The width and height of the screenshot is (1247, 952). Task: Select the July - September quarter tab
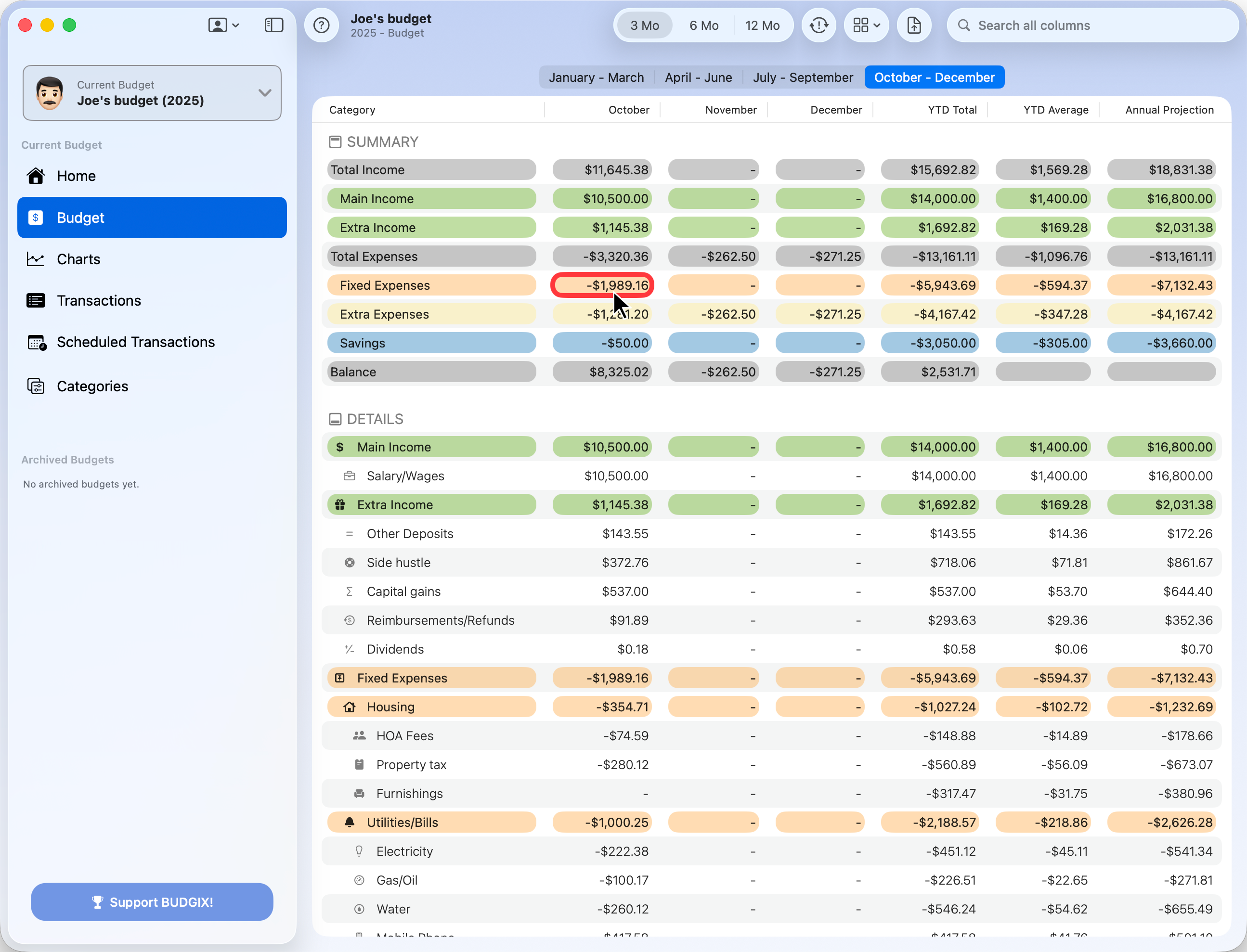[803, 77]
